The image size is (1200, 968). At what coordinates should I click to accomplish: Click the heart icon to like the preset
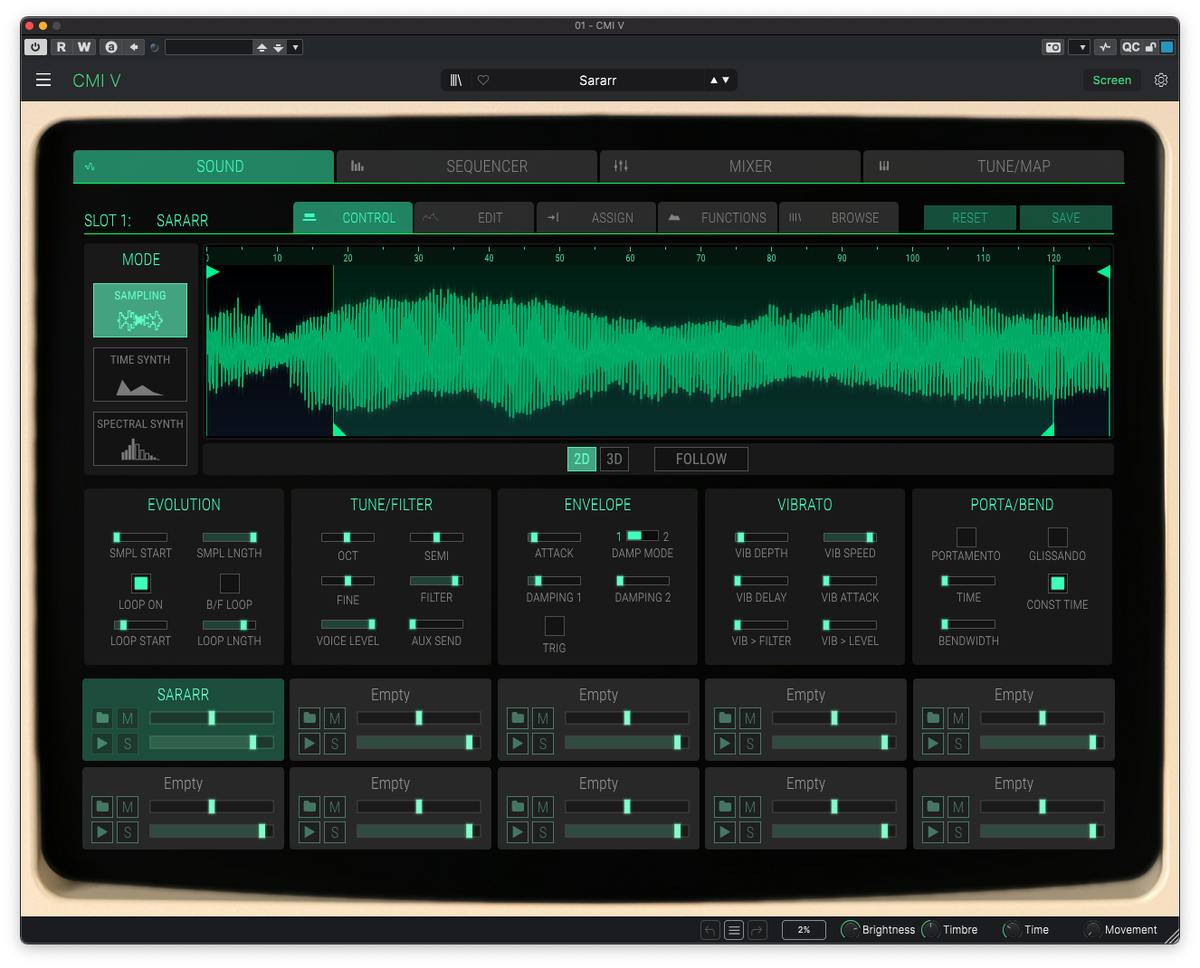coord(483,80)
